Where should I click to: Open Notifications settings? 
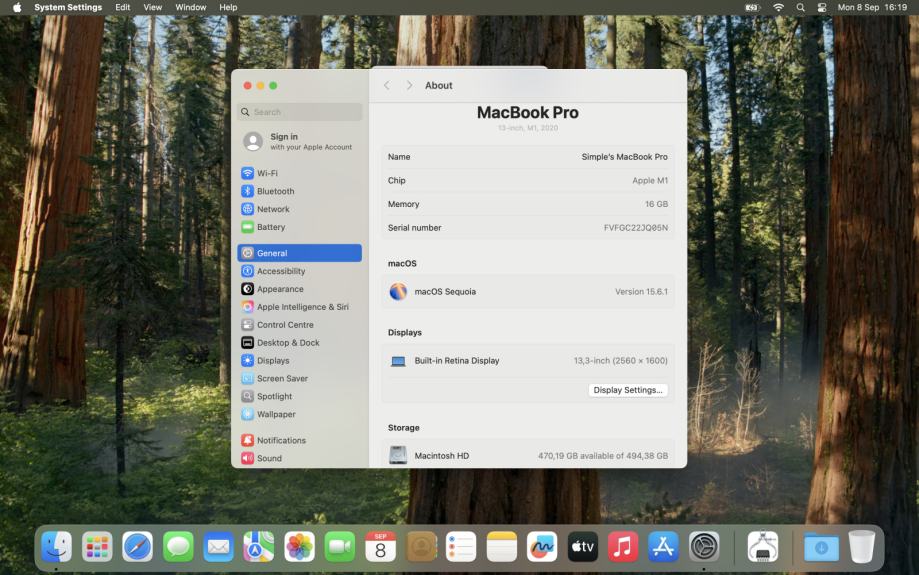click(x=280, y=440)
